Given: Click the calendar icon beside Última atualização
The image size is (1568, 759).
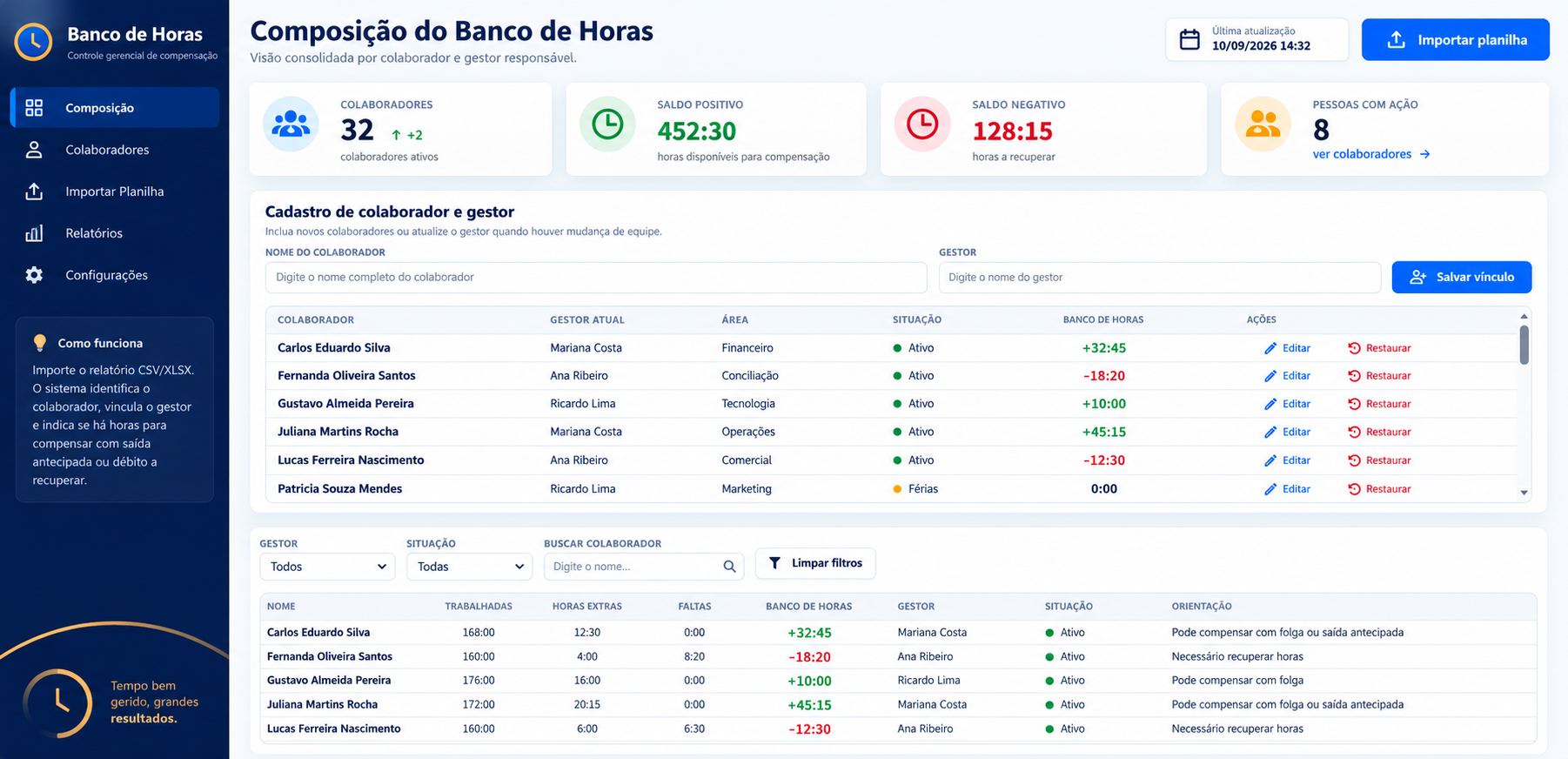Looking at the screenshot, I should (x=1189, y=39).
